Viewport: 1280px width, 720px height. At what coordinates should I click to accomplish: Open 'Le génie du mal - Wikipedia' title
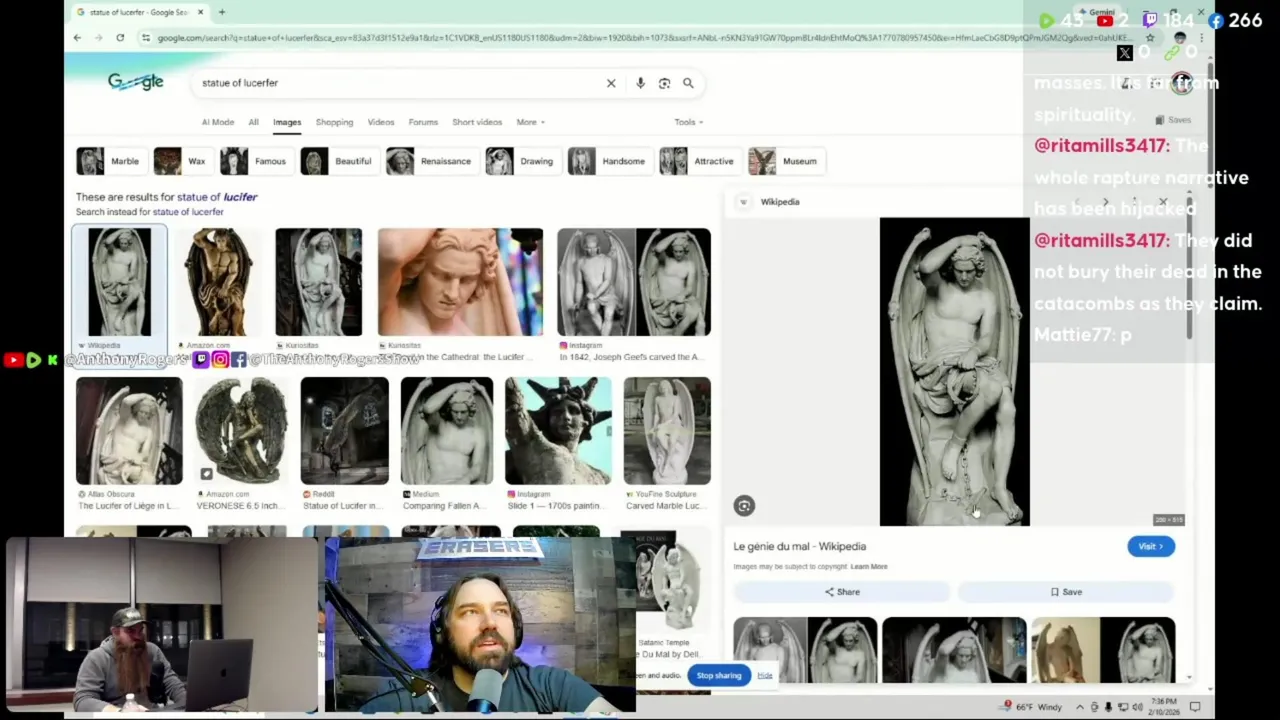pyautogui.click(x=800, y=546)
